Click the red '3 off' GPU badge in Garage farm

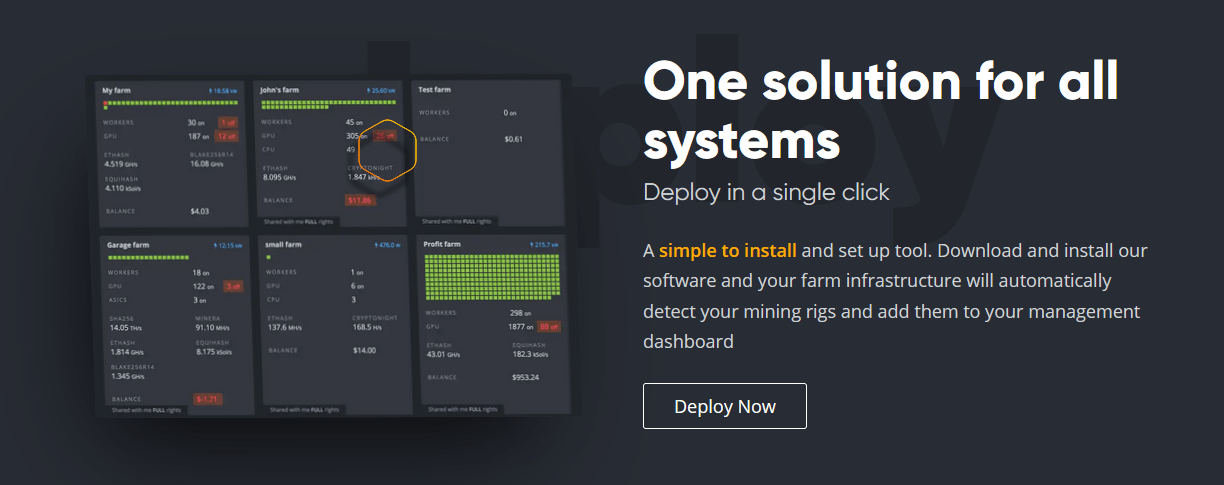click(x=232, y=286)
